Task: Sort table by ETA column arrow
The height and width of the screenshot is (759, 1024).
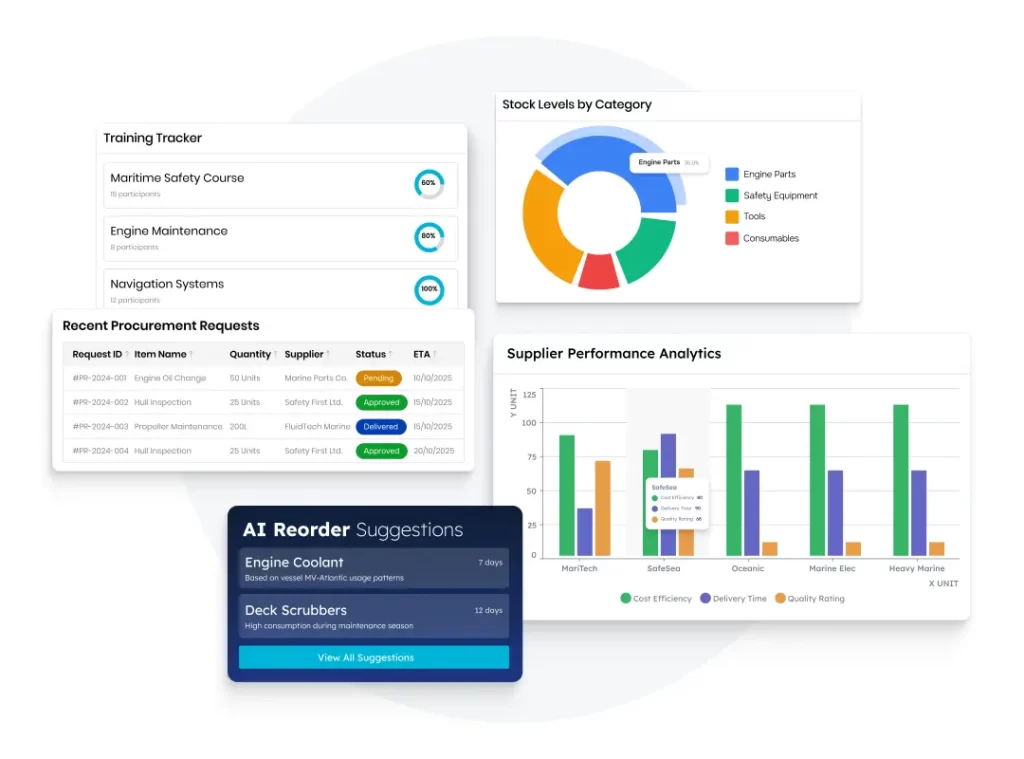Action: point(435,354)
